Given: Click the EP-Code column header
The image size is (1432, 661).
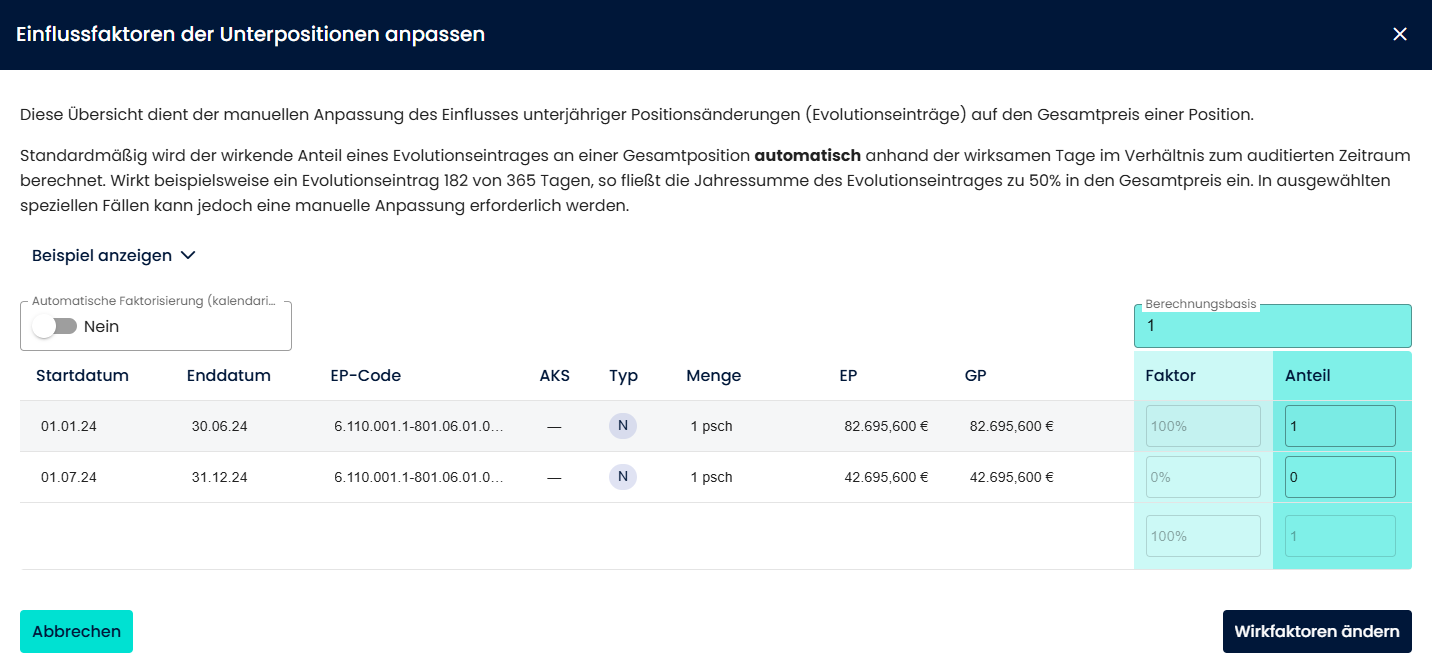Looking at the screenshot, I should pos(365,376).
